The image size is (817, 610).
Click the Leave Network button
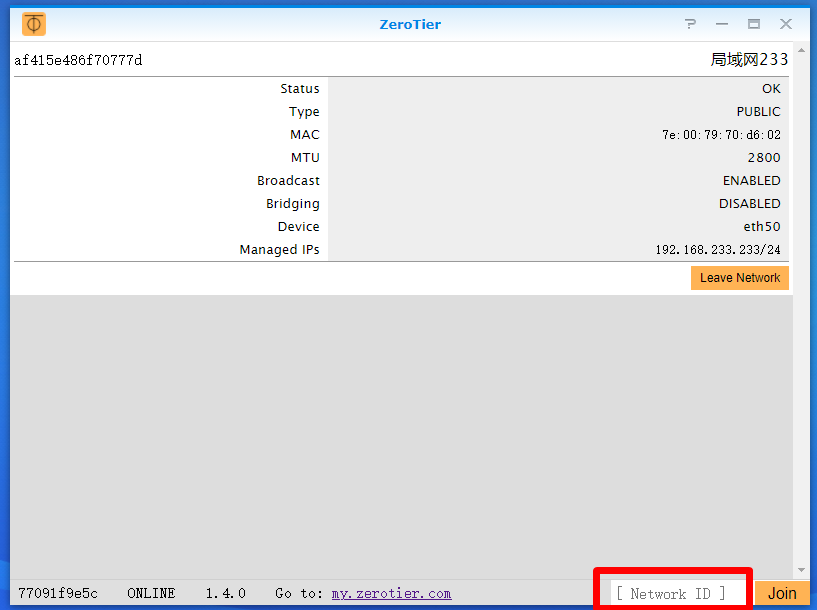[739, 278]
